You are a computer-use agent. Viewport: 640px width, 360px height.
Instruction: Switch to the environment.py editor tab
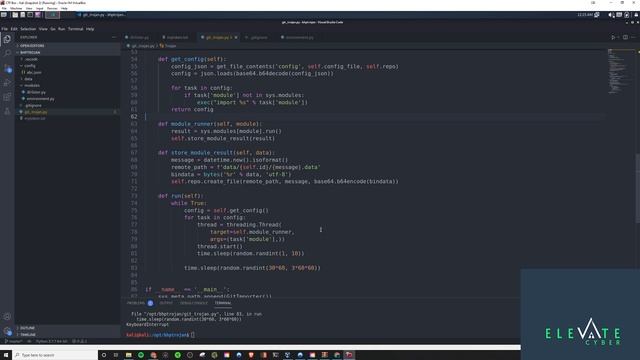(299, 38)
